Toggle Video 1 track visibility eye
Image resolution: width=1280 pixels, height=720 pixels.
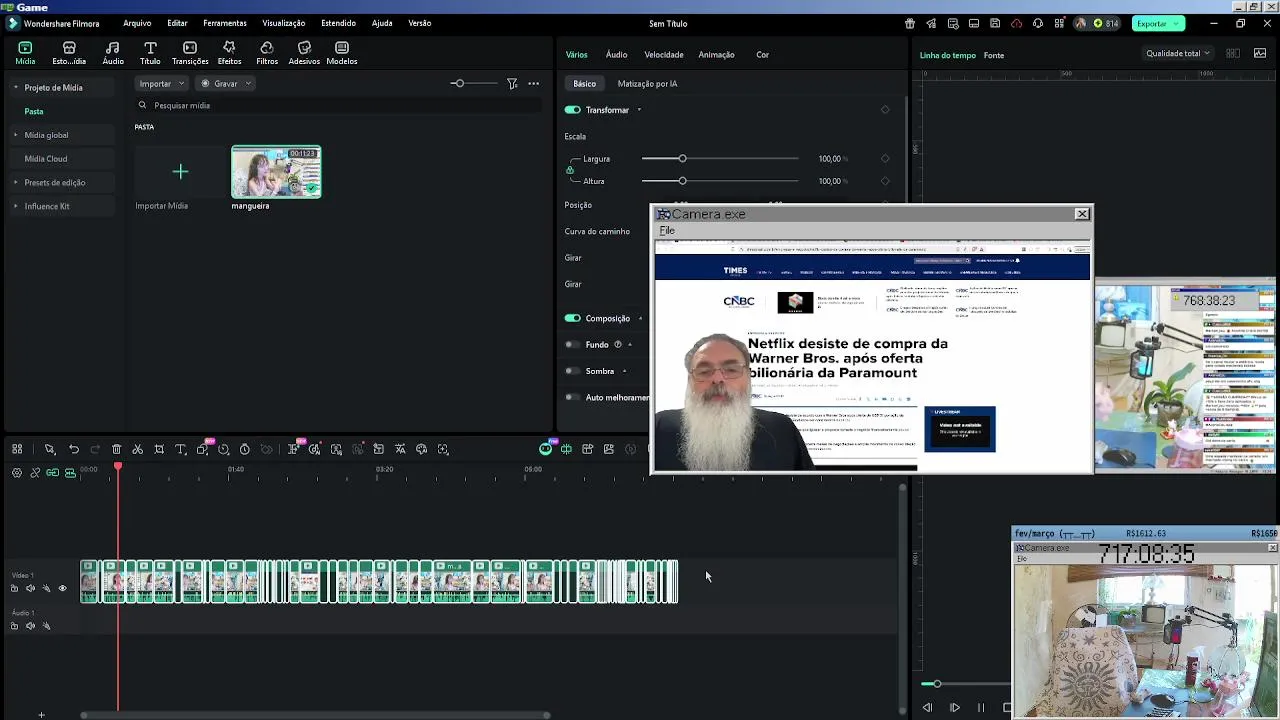[62, 589]
